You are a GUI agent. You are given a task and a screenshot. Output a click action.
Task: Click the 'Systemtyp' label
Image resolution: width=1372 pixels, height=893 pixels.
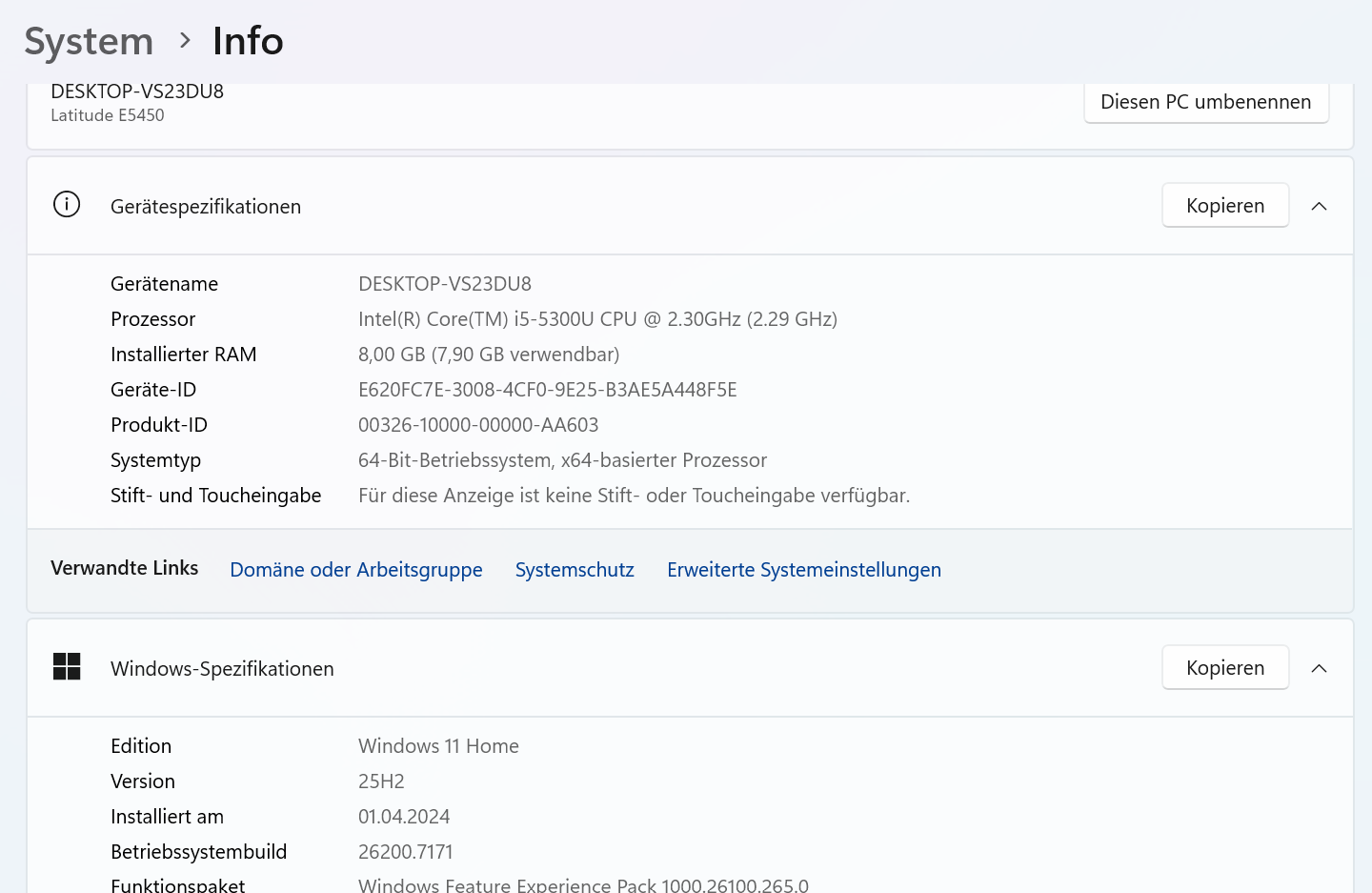click(155, 460)
